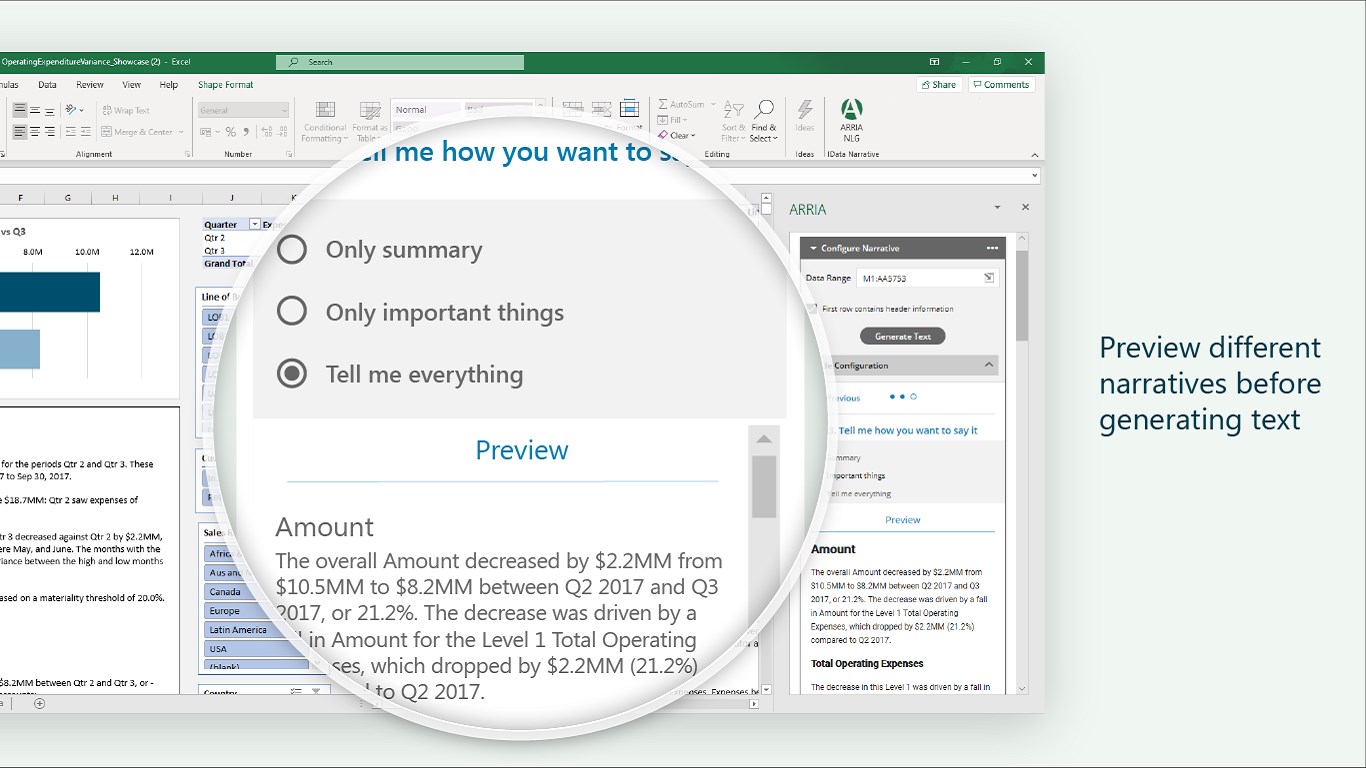Image resolution: width=1366 pixels, height=768 pixels.
Task: Toggle left text alignment
Action: (x=20, y=132)
